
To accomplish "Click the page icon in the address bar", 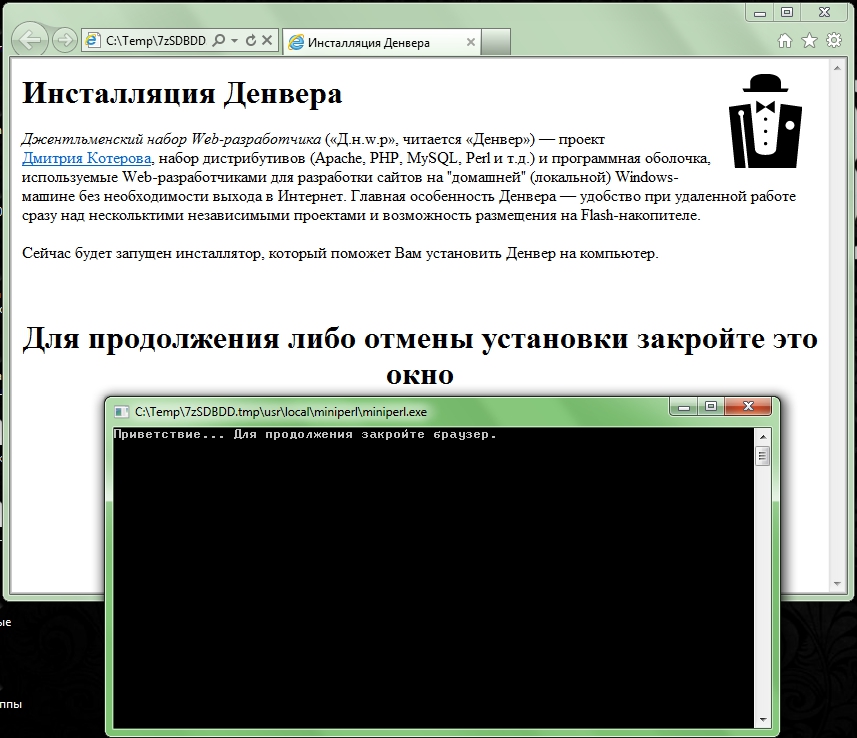I will pyautogui.click(x=93, y=40).
